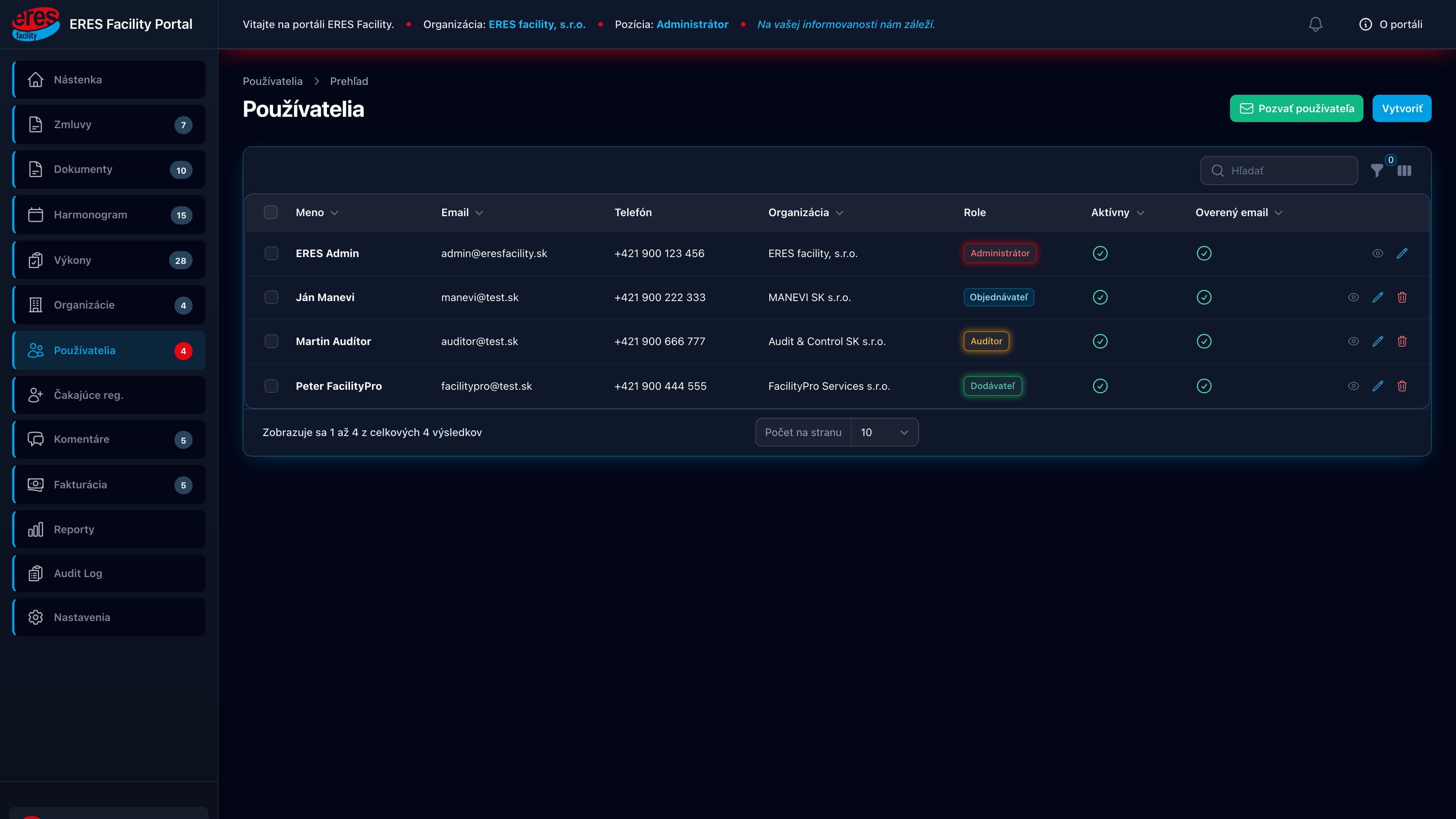This screenshot has height=819, width=1456.
Task: Delete Peter FacilityPro with trash icon
Action: coord(1402,386)
